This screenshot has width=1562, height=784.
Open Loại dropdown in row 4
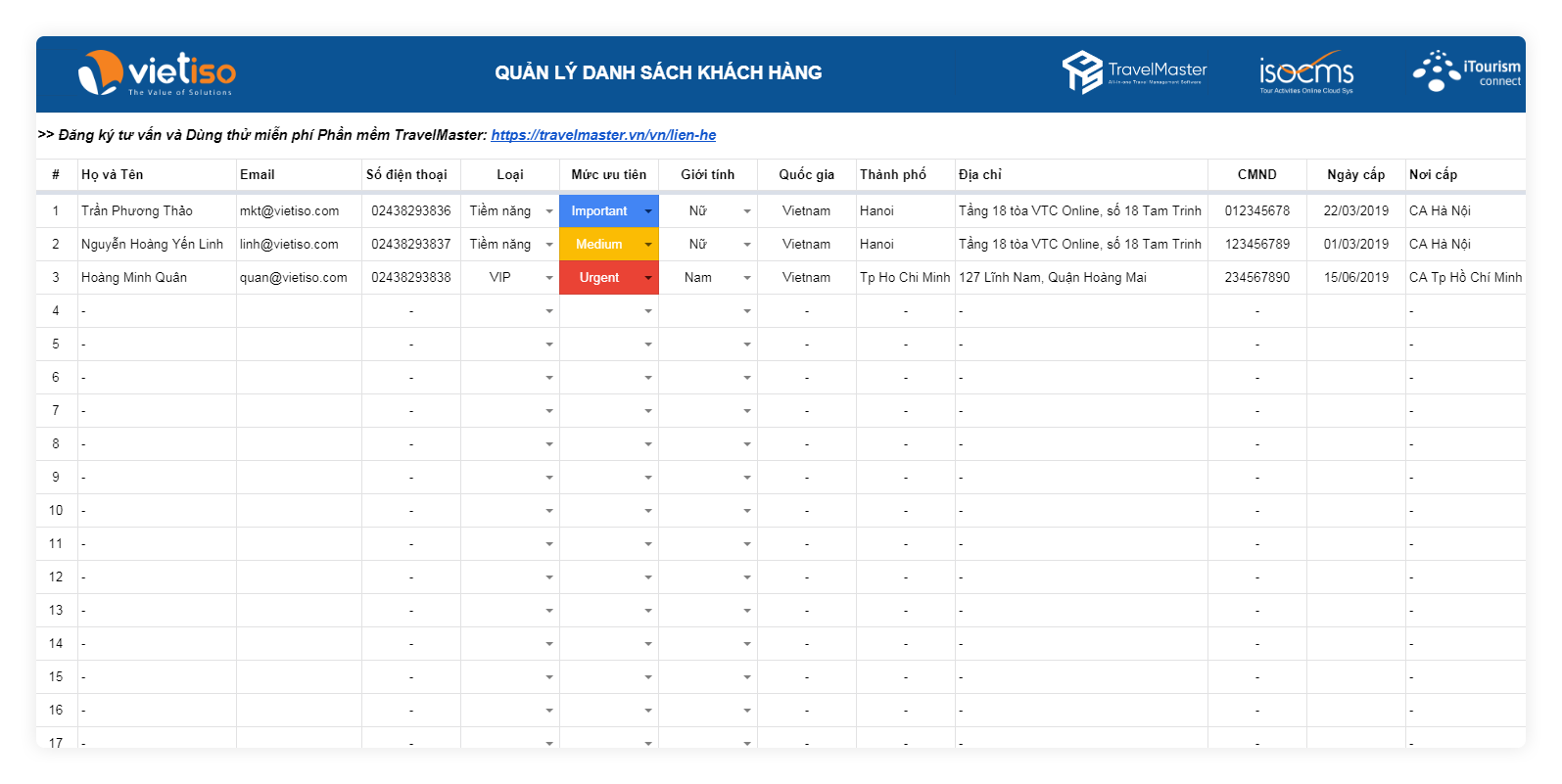coord(549,311)
